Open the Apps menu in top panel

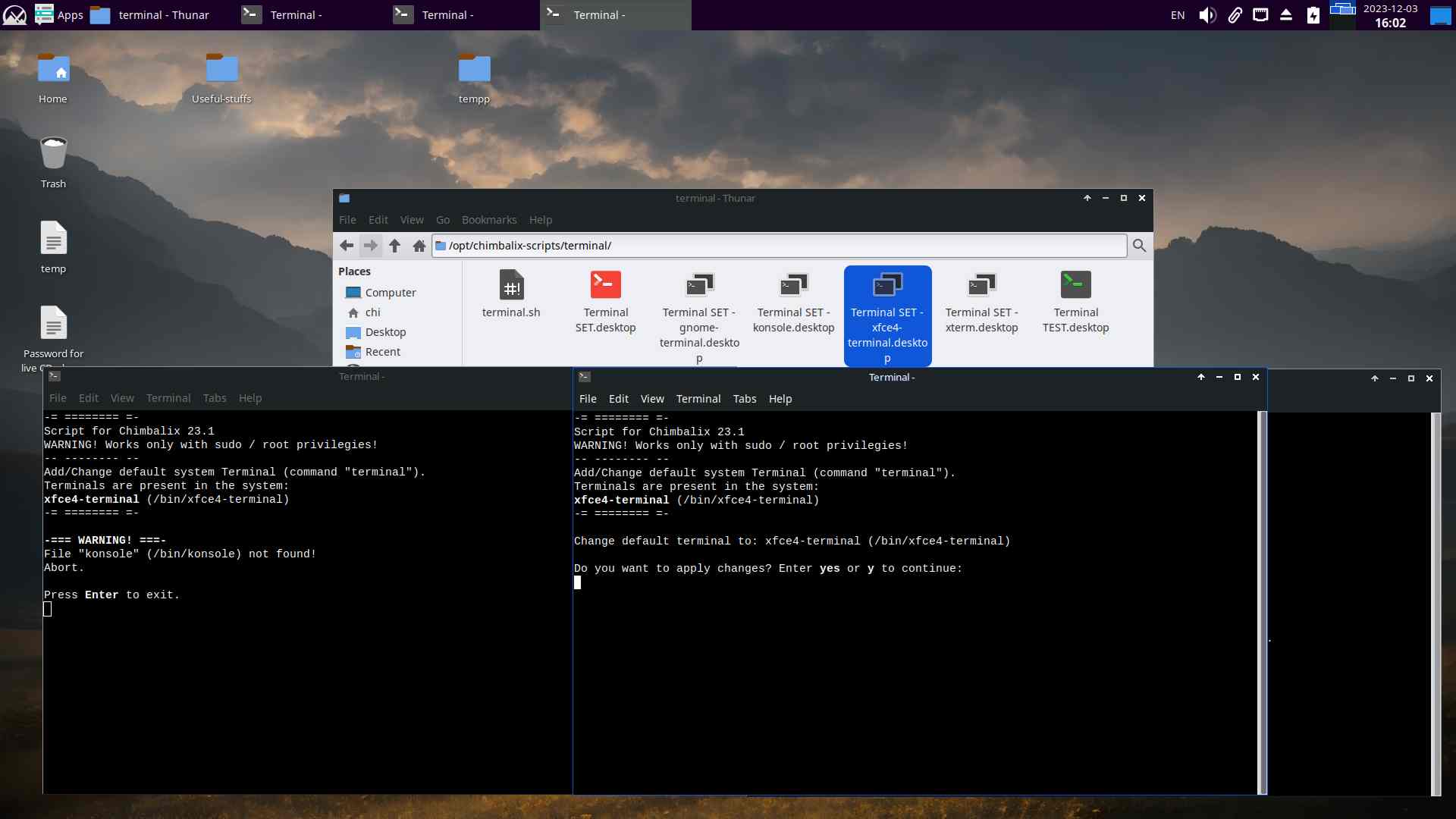[x=59, y=15]
